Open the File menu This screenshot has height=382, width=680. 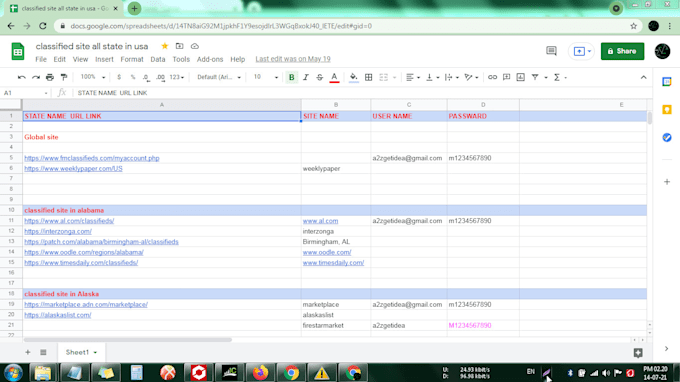(x=41, y=59)
